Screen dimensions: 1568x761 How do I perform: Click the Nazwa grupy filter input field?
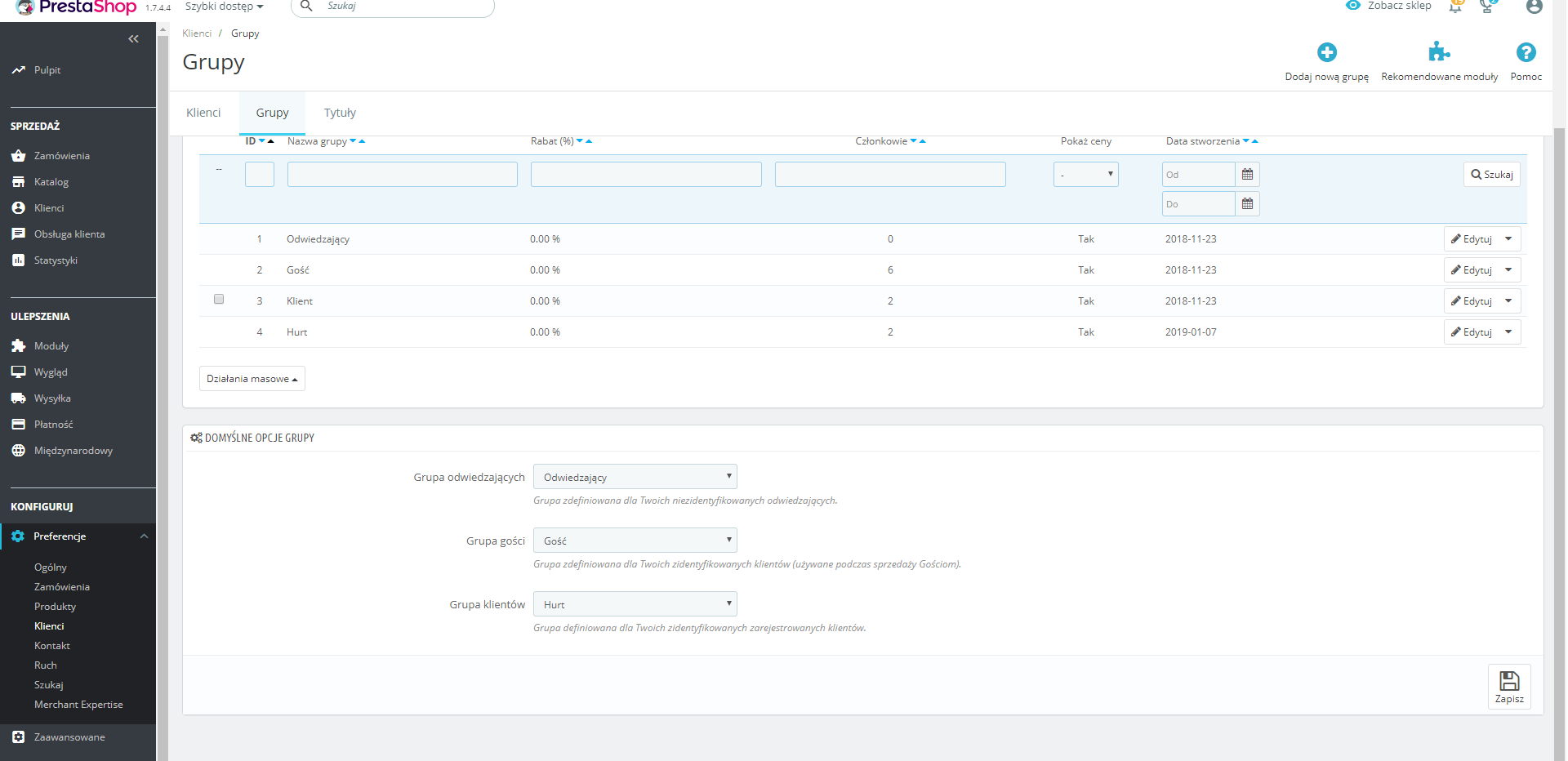403,175
